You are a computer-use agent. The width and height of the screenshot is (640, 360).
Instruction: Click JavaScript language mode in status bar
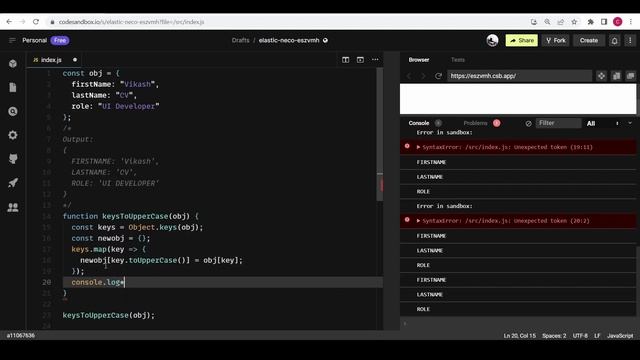pyautogui.click(x=620, y=336)
